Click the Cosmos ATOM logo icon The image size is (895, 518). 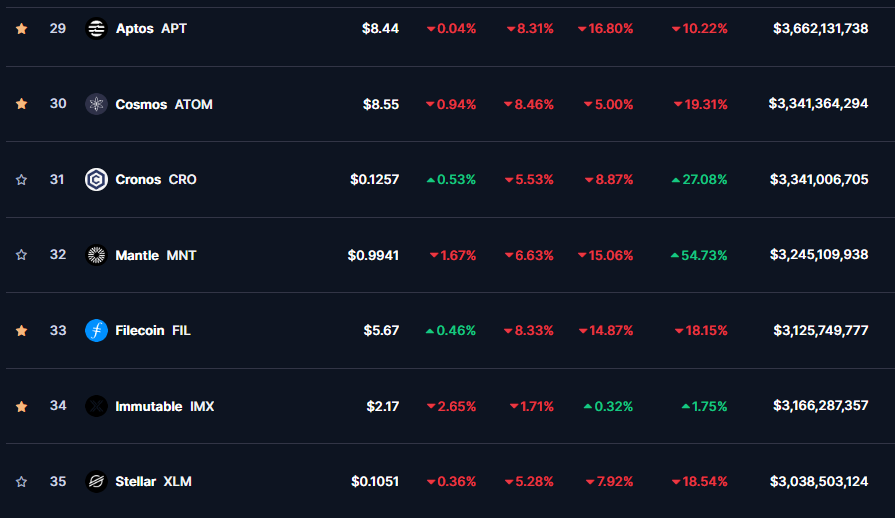(x=96, y=104)
